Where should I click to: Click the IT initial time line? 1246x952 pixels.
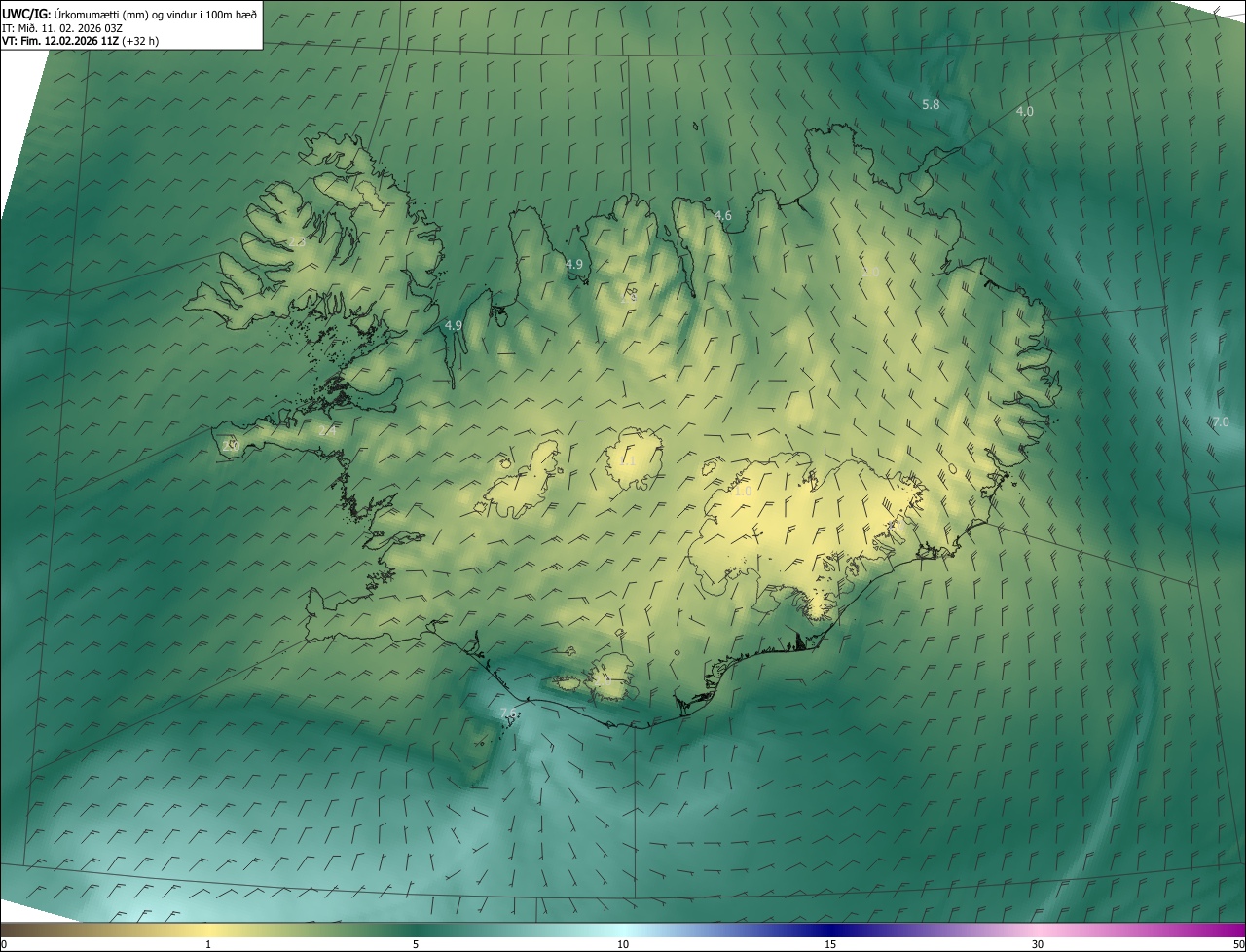pos(60,28)
